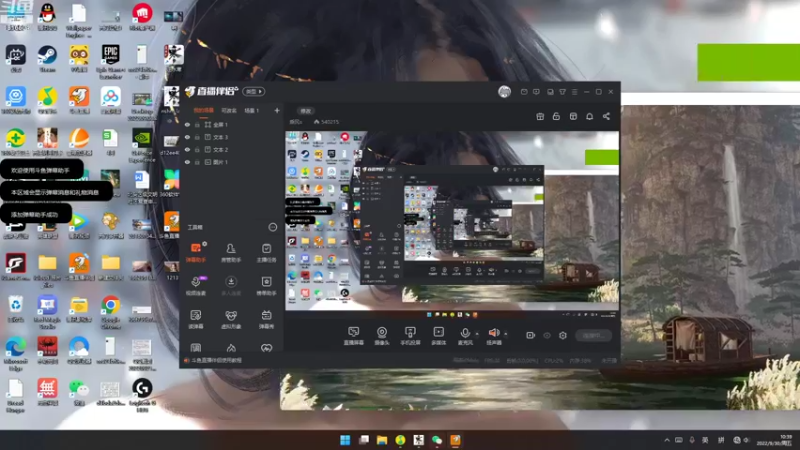Open the 弹幕秀 TV icon tool
Viewport: 800px width, 450px height.
pos(266,319)
